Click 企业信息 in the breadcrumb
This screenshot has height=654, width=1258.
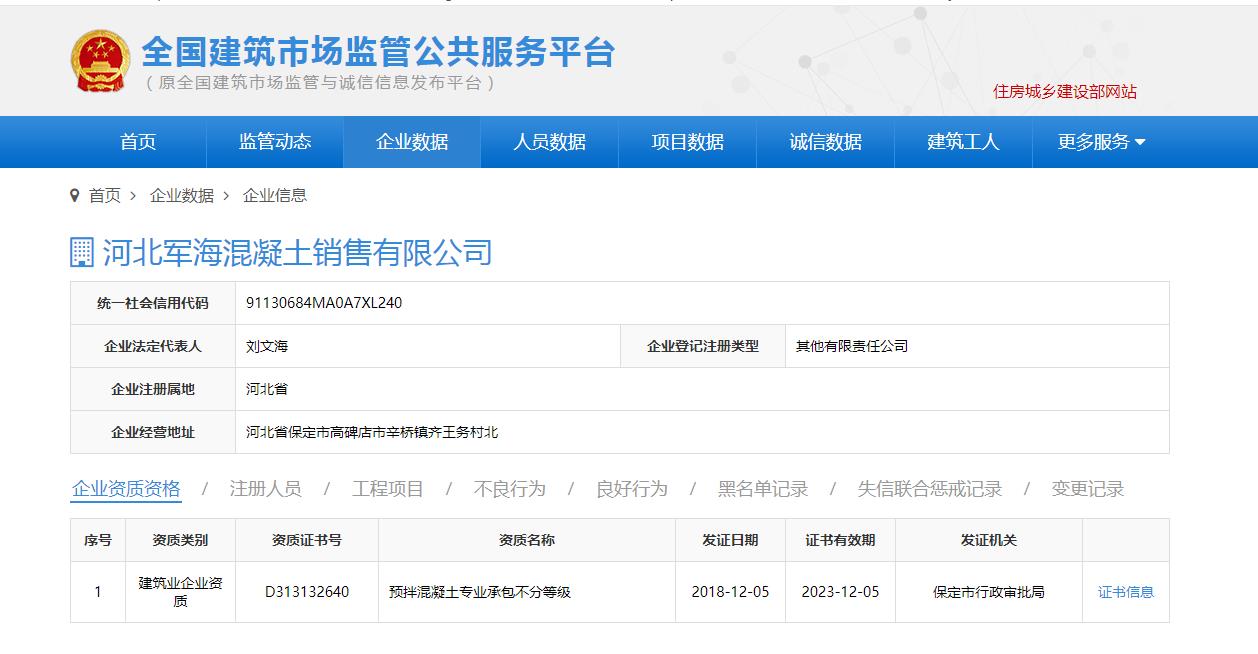(275, 195)
